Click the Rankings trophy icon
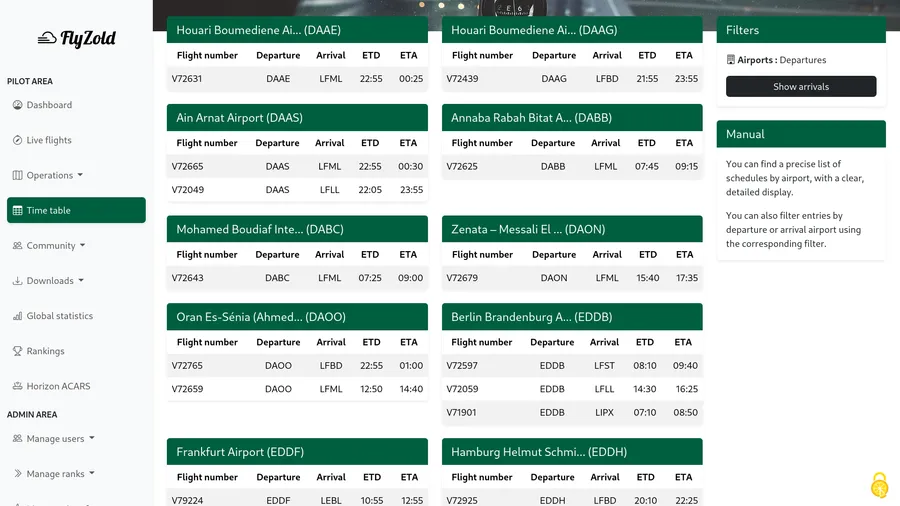Image resolution: width=900 pixels, height=506 pixels. (x=18, y=351)
